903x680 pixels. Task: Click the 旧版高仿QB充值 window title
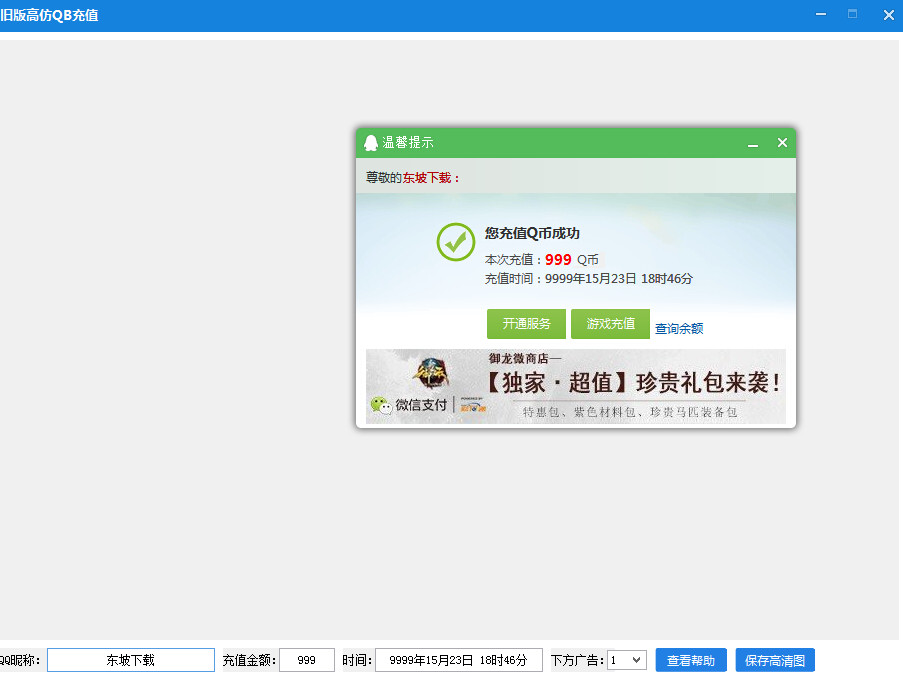tap(49, 15)
